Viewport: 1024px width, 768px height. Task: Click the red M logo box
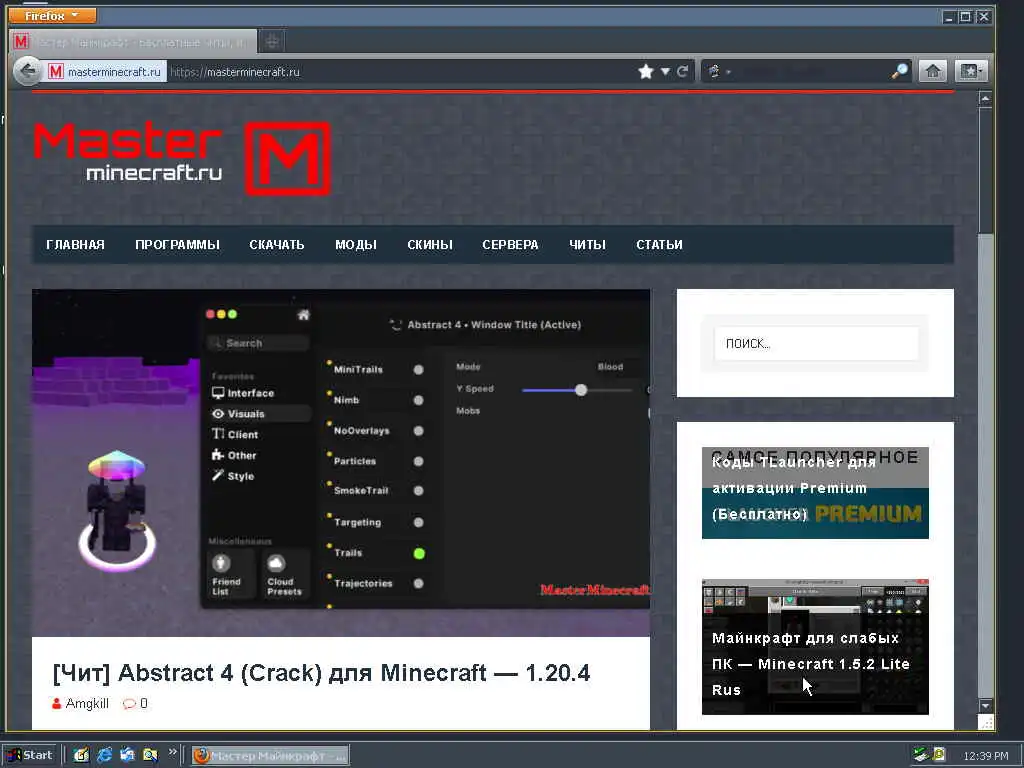288,158
